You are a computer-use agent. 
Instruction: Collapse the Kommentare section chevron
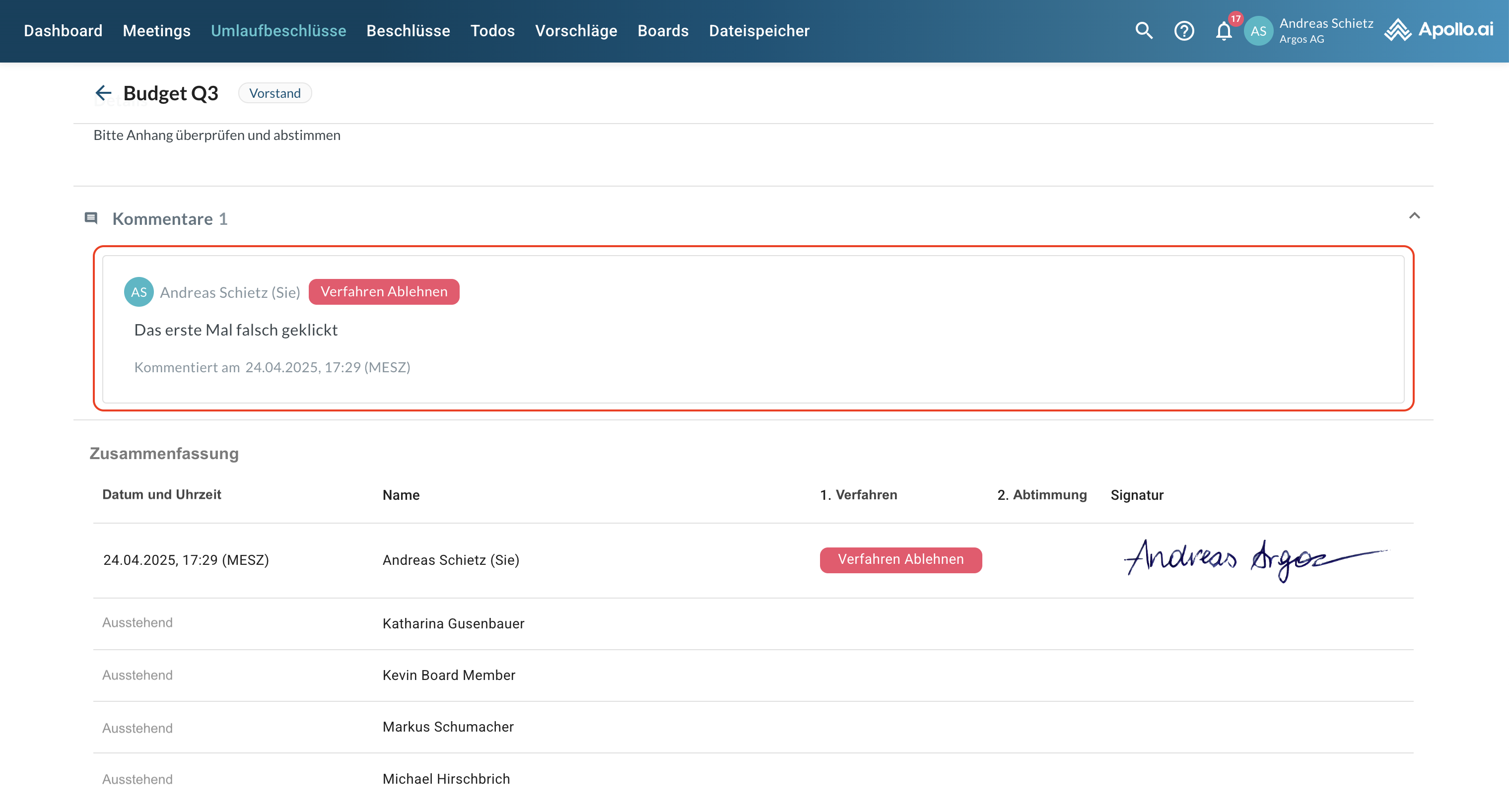click(x=1414, y=215)
